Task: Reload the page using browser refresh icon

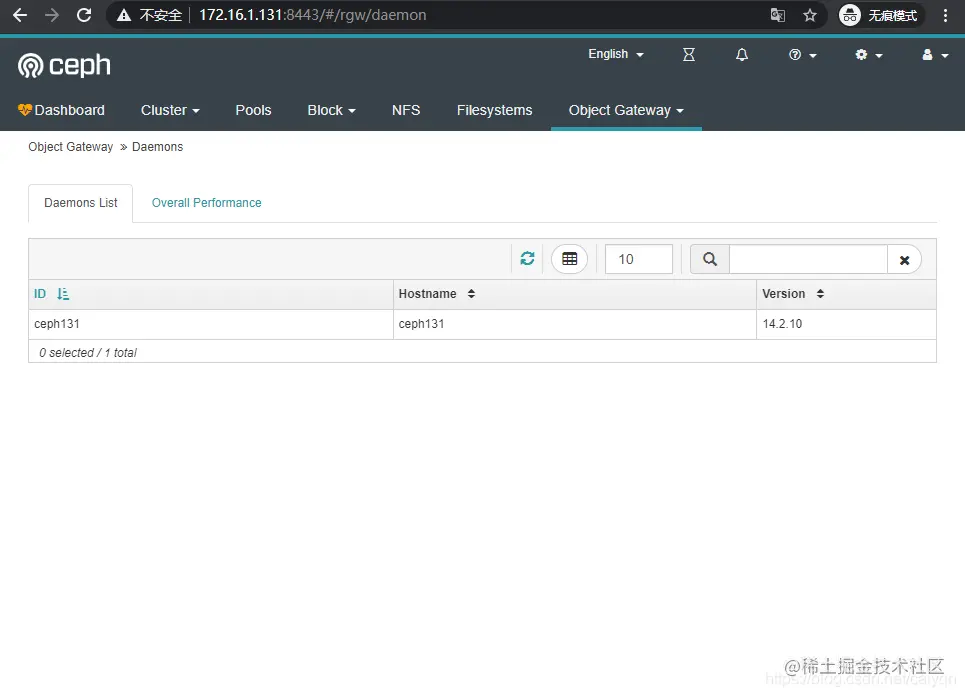Action: [84, 15]
